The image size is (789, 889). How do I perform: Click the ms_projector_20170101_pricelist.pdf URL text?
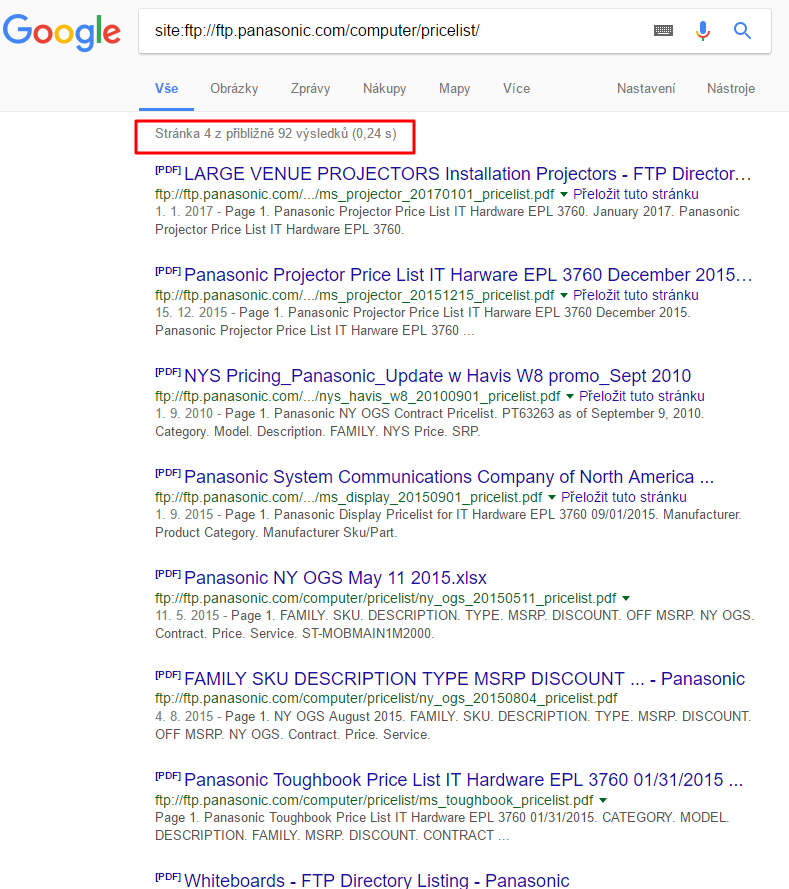(355, 194)
